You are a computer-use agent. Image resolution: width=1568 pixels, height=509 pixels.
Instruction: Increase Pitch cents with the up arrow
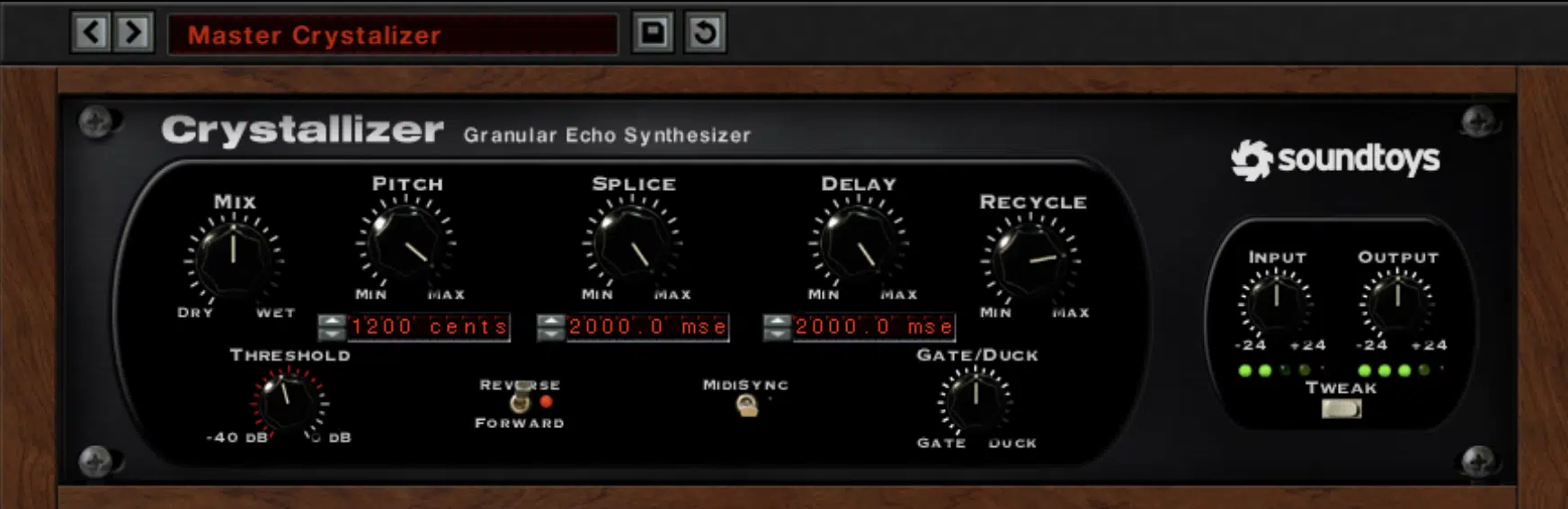(332, 320)
